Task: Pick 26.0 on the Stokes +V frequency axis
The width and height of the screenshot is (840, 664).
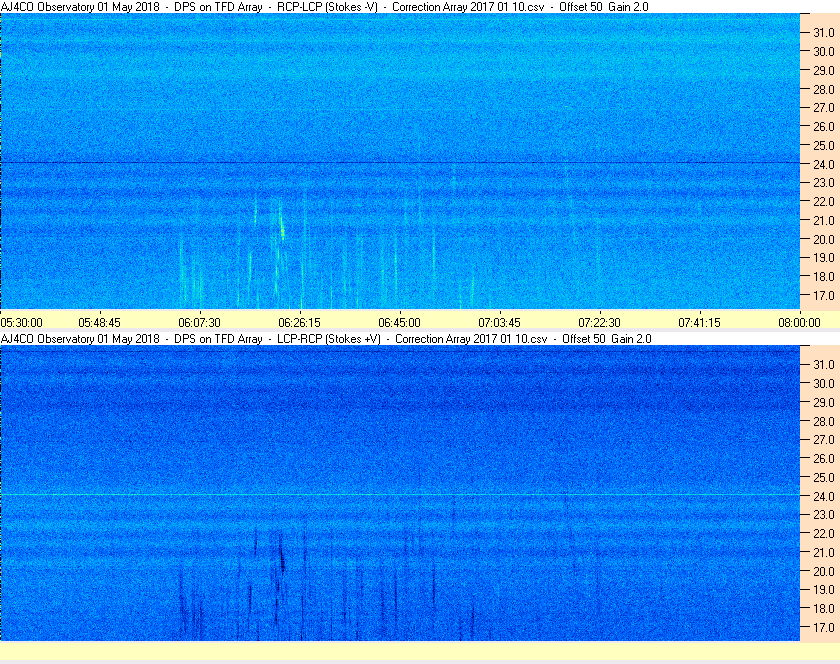Action: [x=824, y=458]
